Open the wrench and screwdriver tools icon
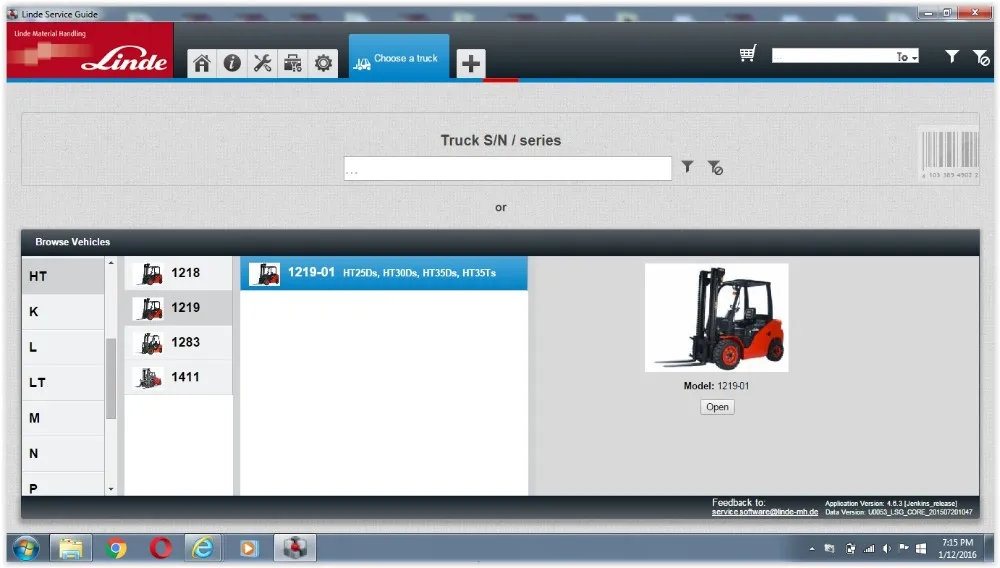Image resolution: width=1000 pixels, height=568 pixels. pos(262,63)
